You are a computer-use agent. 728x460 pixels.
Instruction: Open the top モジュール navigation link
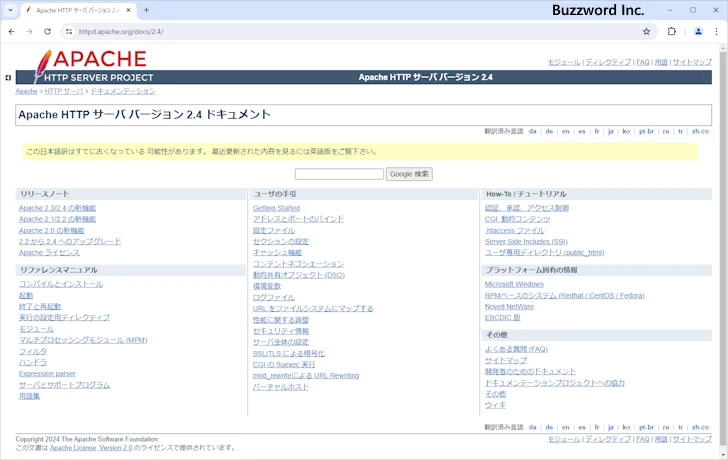[x=564, y=62]
